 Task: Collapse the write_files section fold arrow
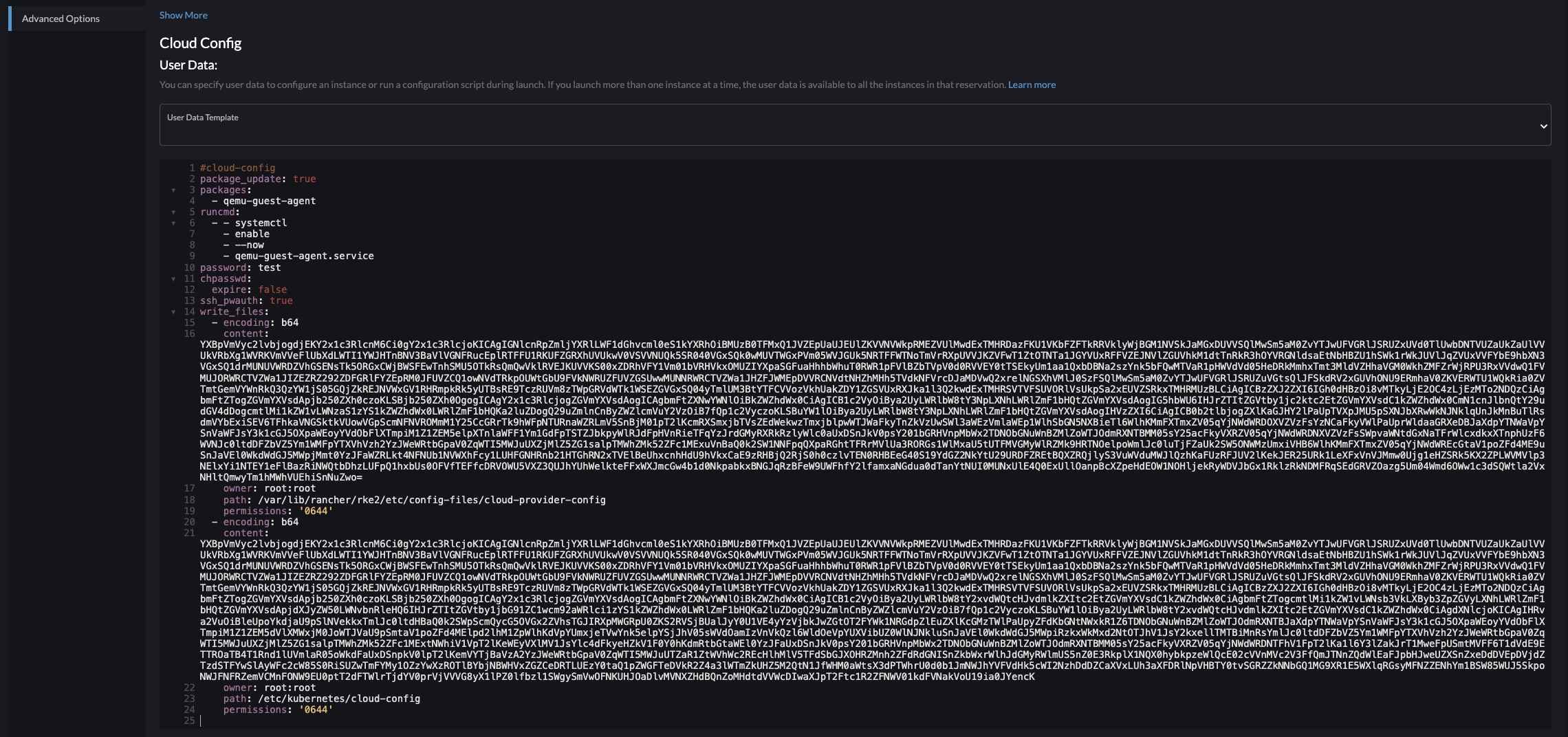(x=172, y=311)
